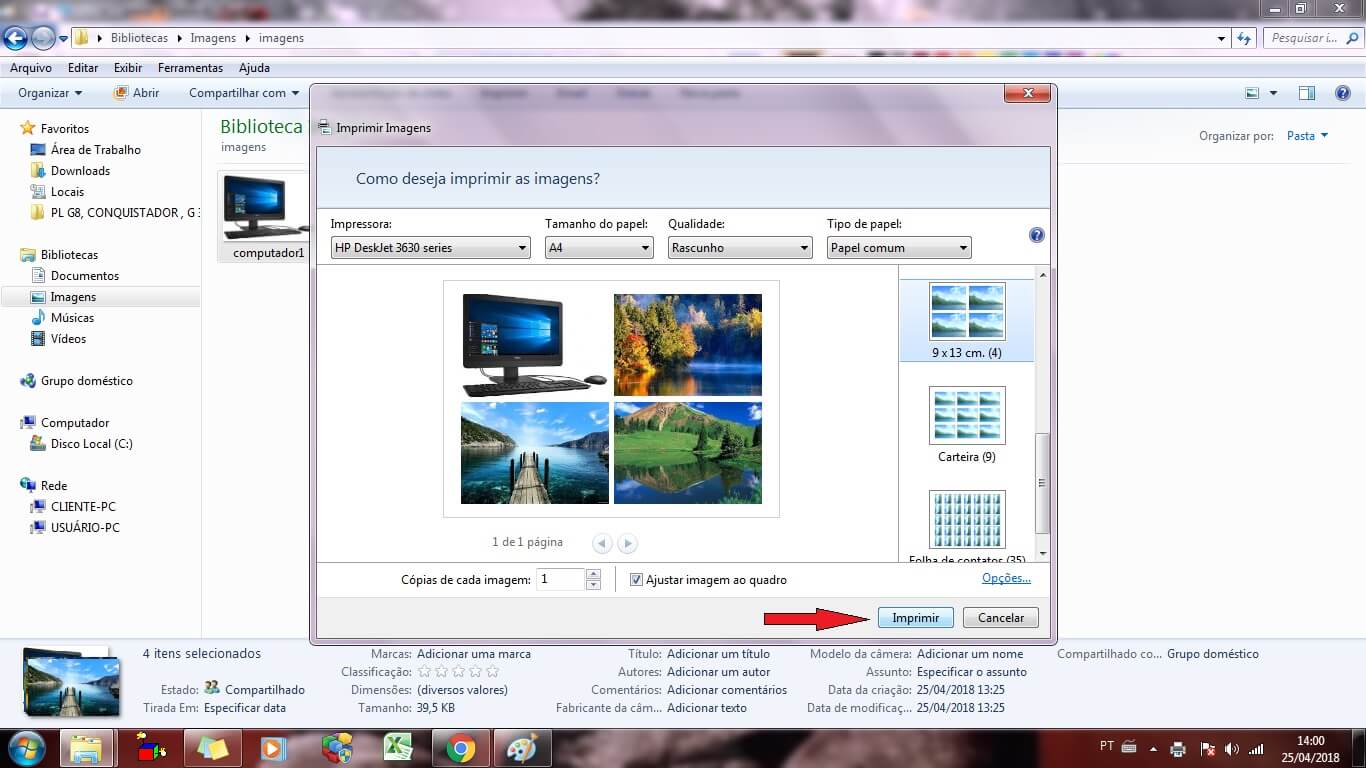Increase copies with the up stepper arrow
Viewport: 1366px width, 768px height.
(x=593, y=574)
